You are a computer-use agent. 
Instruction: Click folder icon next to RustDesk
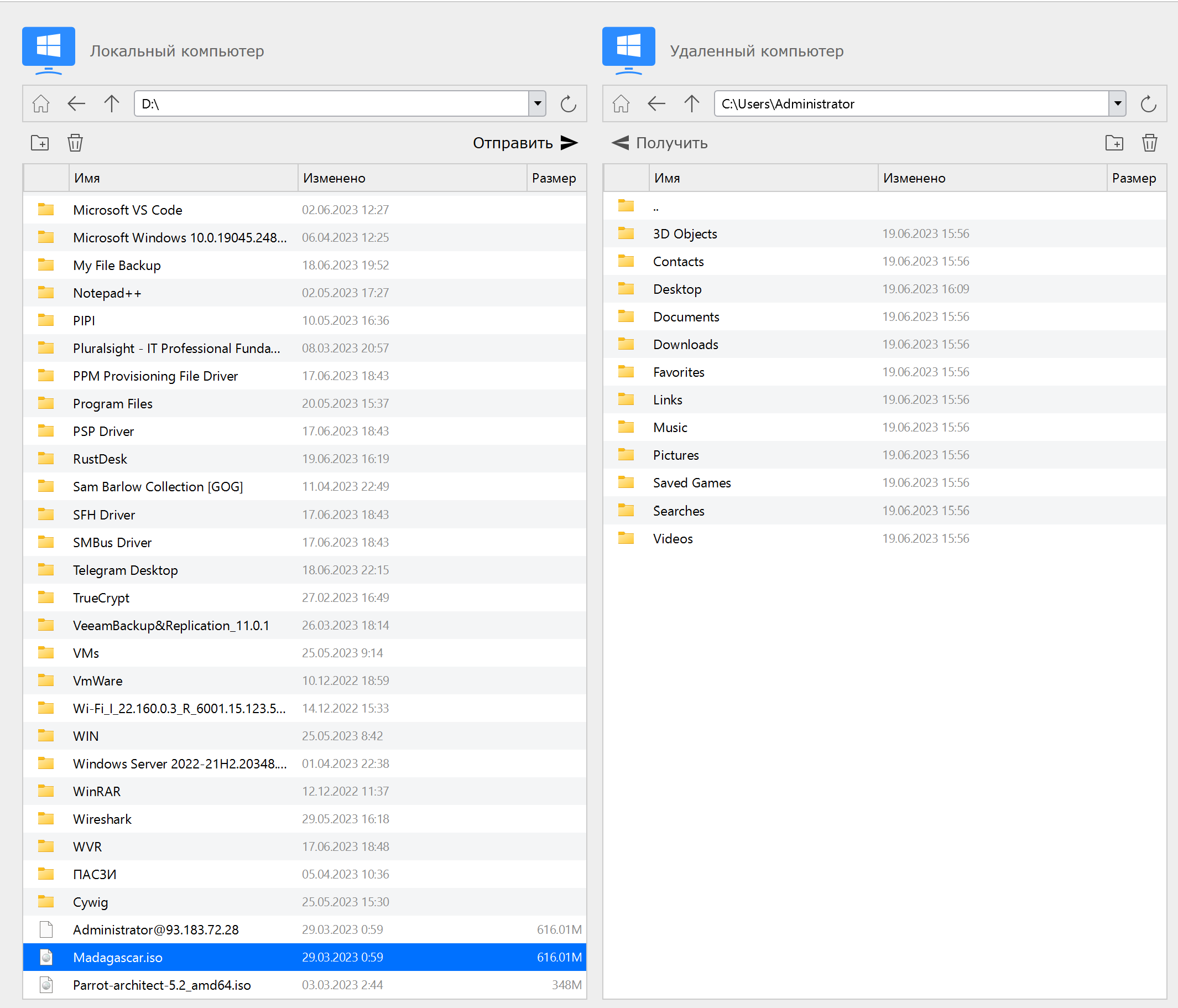[x=46, y=459]
